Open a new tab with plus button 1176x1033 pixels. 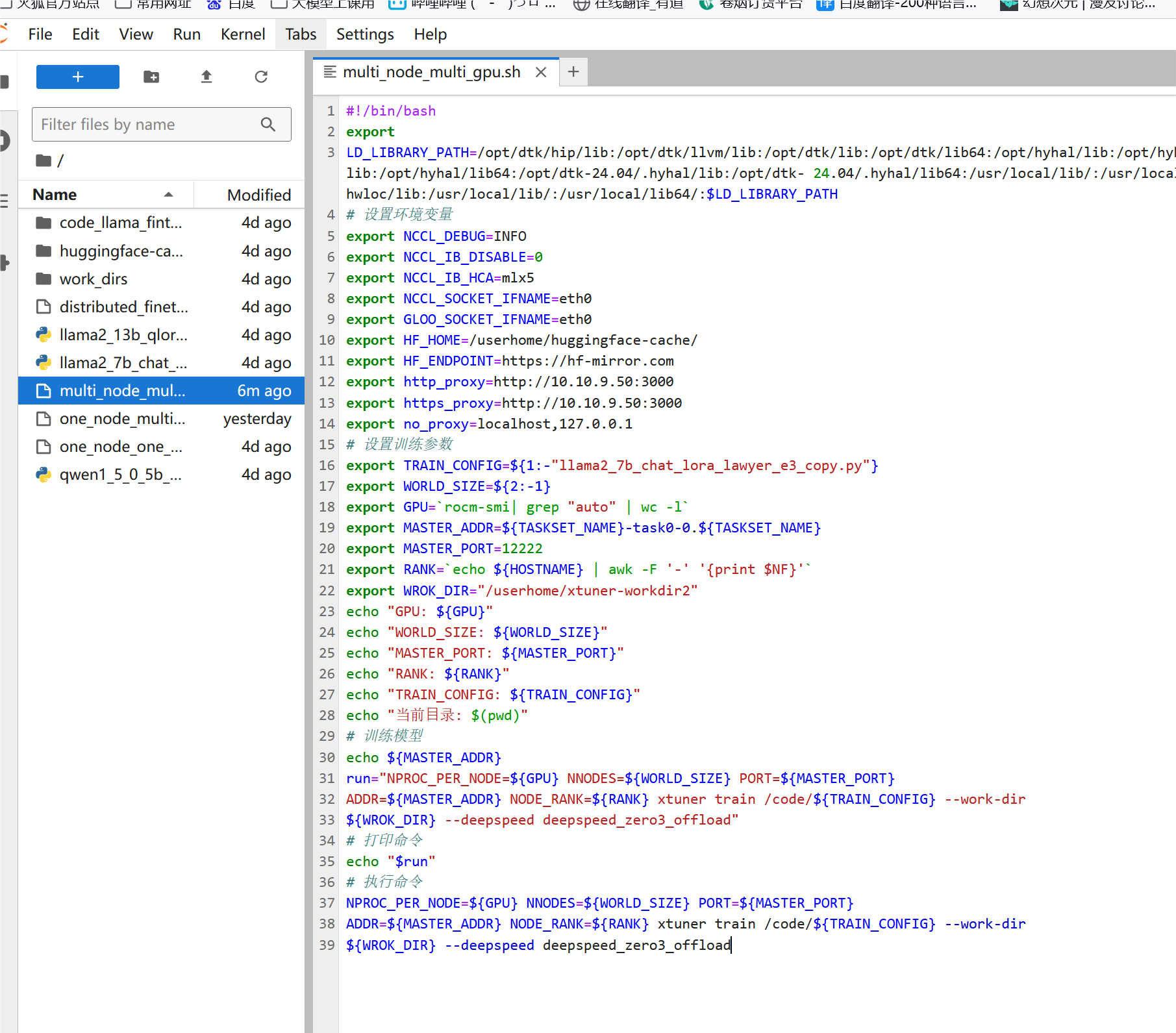[x=573, y=72]
